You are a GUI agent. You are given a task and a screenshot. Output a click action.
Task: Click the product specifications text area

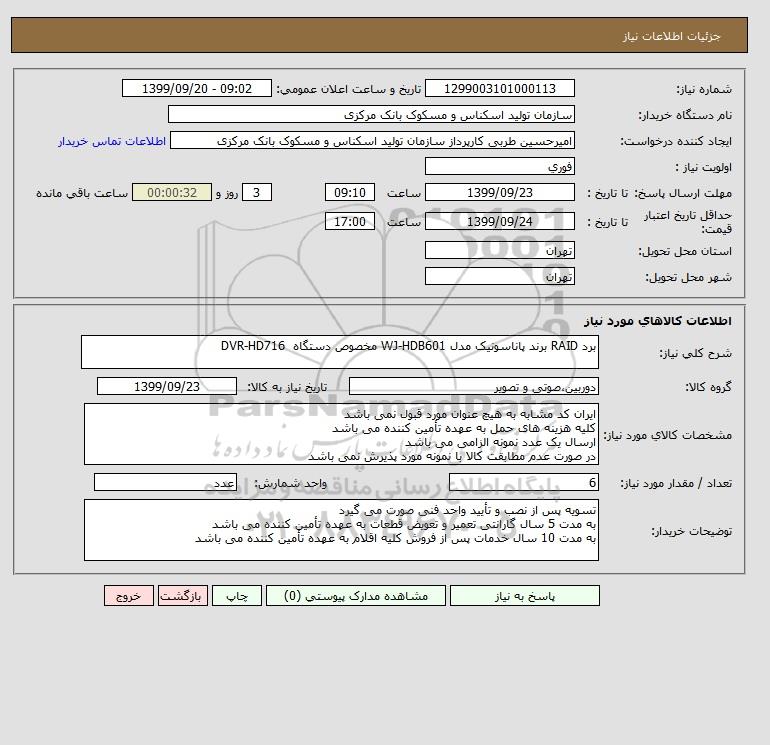(341, 434)
